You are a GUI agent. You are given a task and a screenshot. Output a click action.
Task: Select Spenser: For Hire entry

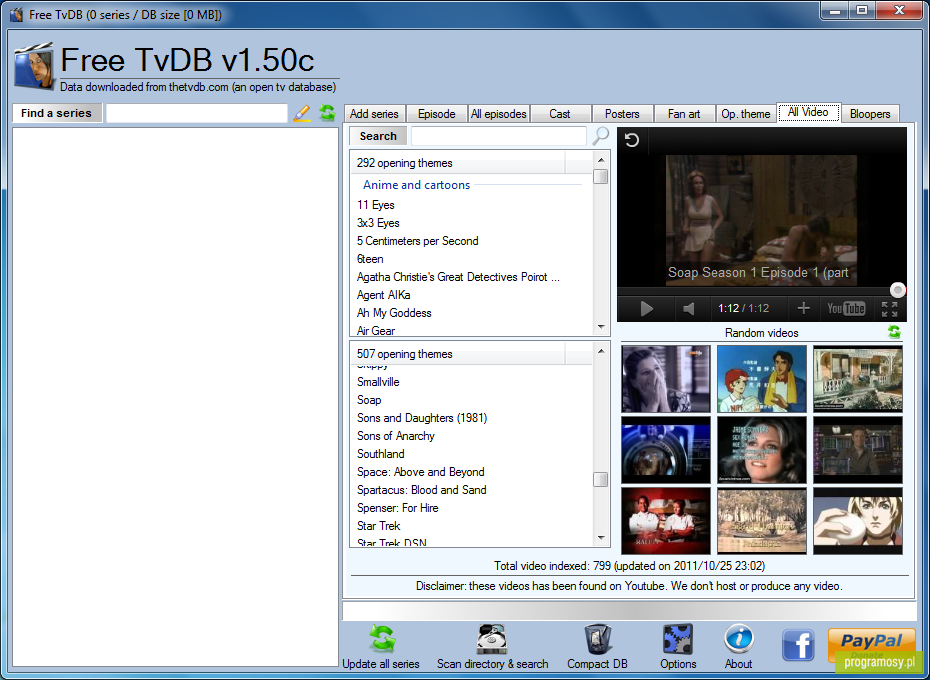397,507
